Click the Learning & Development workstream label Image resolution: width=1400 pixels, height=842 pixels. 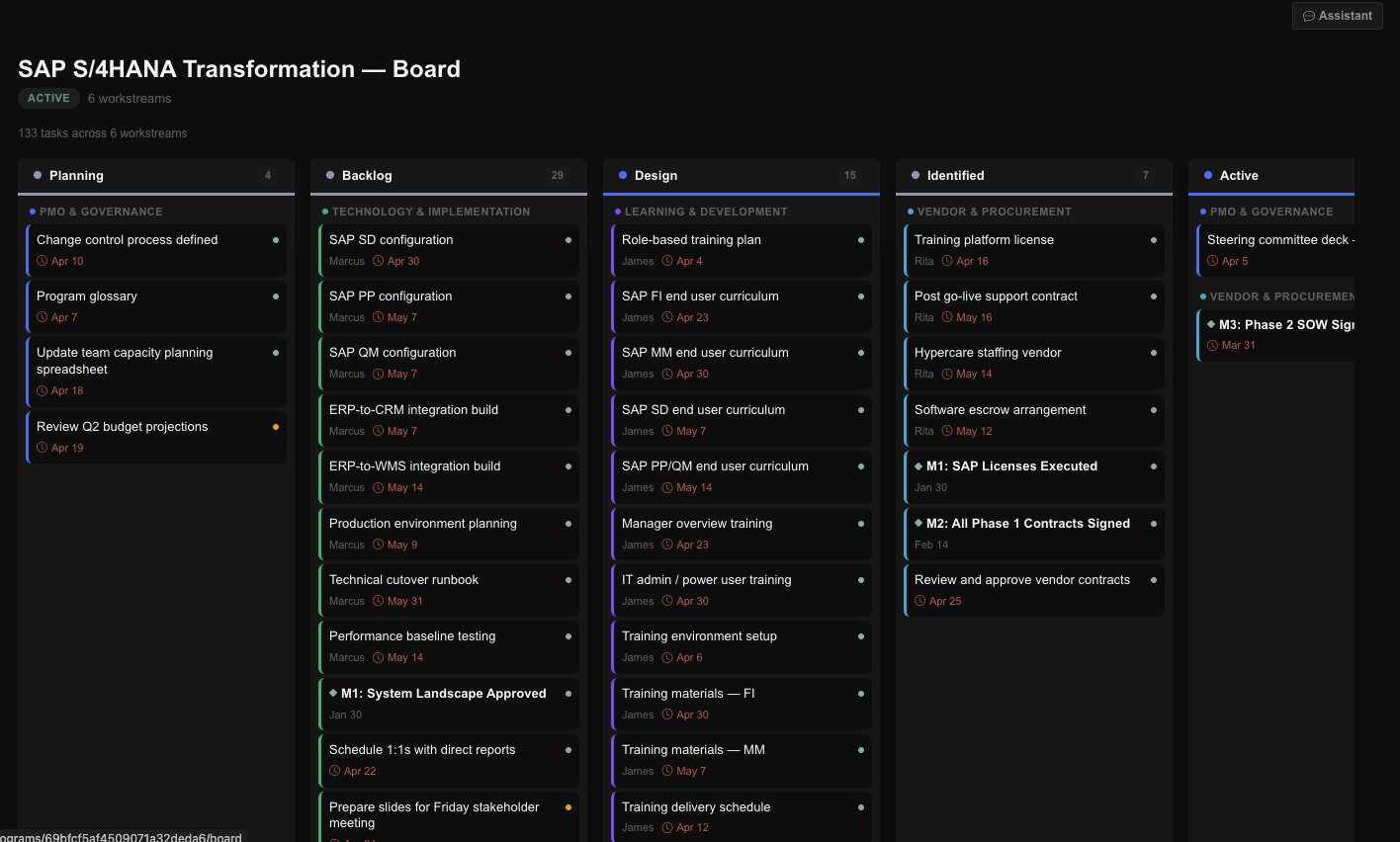706,211
